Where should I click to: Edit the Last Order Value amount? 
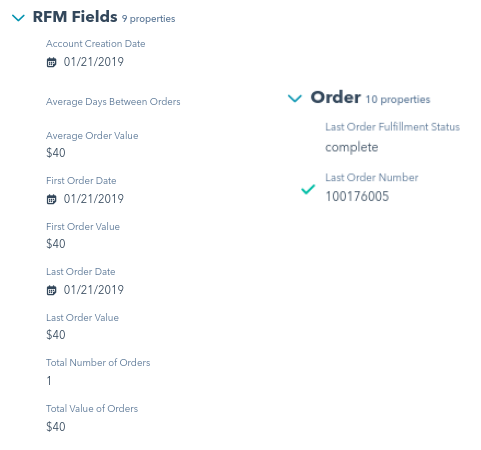click(56, 335)
